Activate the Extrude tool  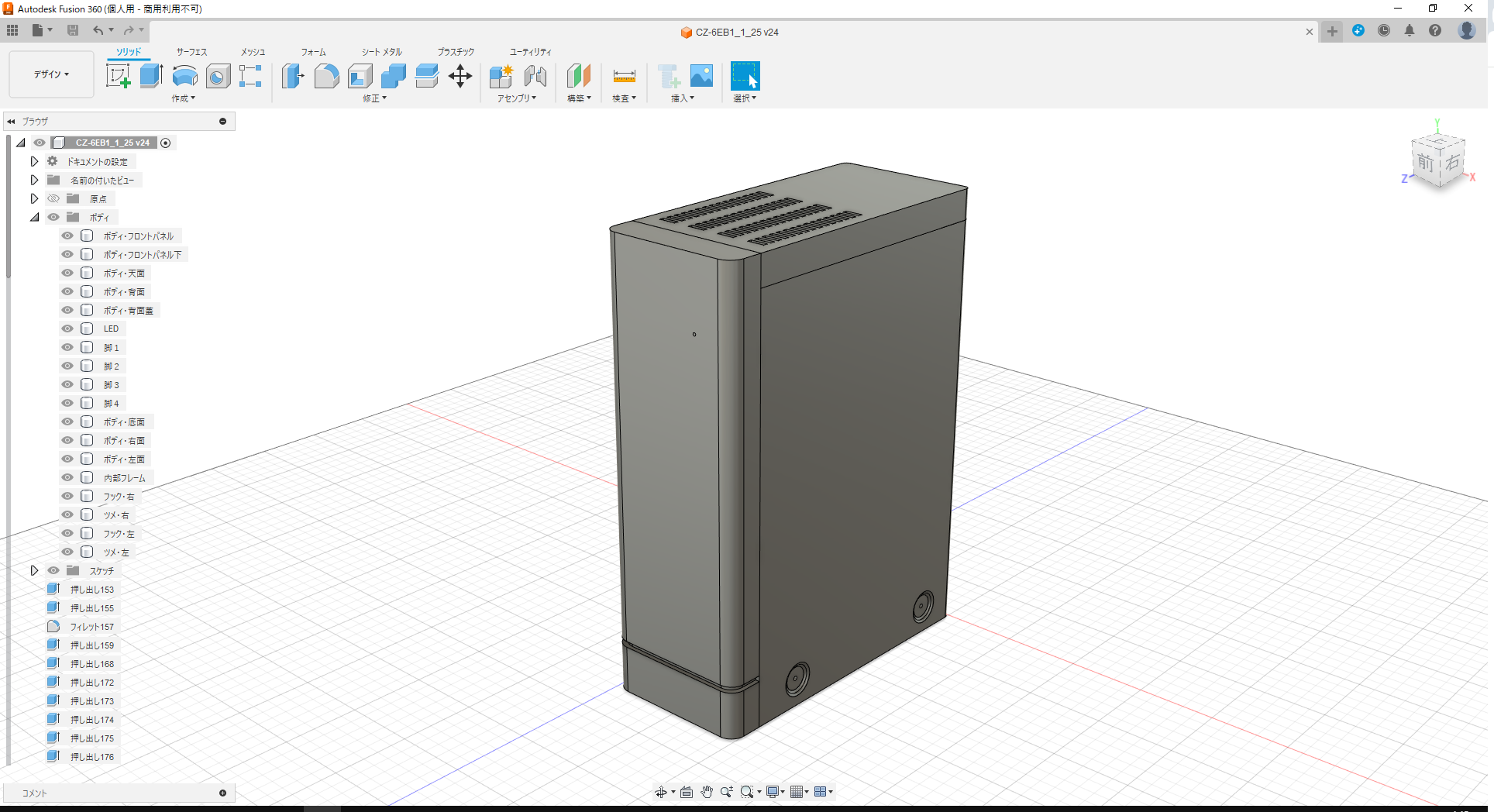[x=150, y=75]
